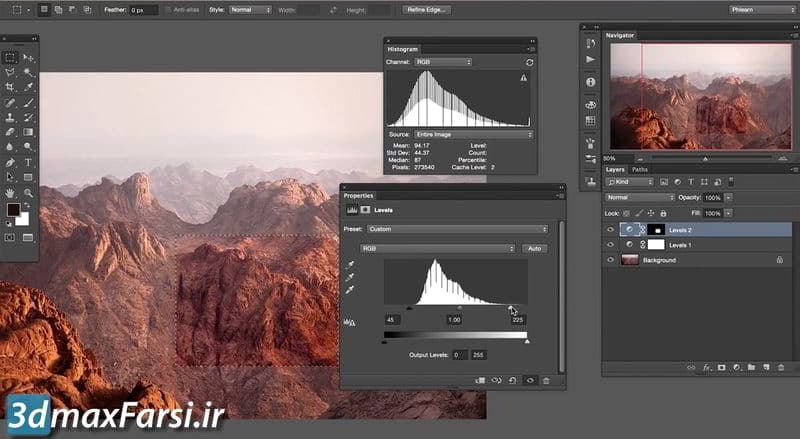
Task: Delete the Levels adjustment layer in Properties
Action: coord(546,381)
